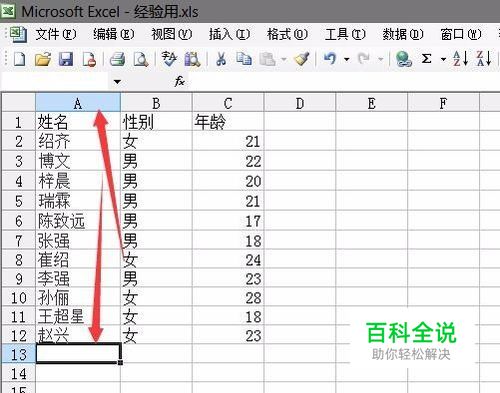Open the 文件(F) menu
500x393 pixels.
[x=56, y=34]
